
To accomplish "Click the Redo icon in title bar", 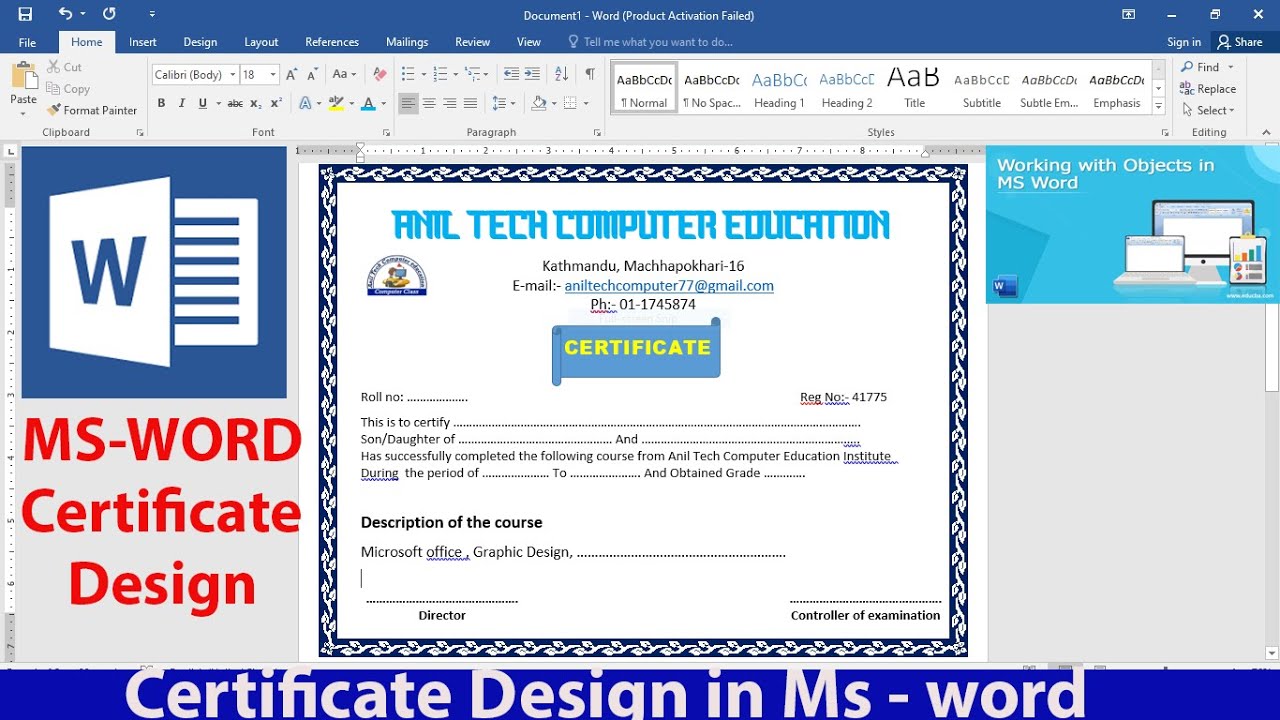I will pos(109,14).
